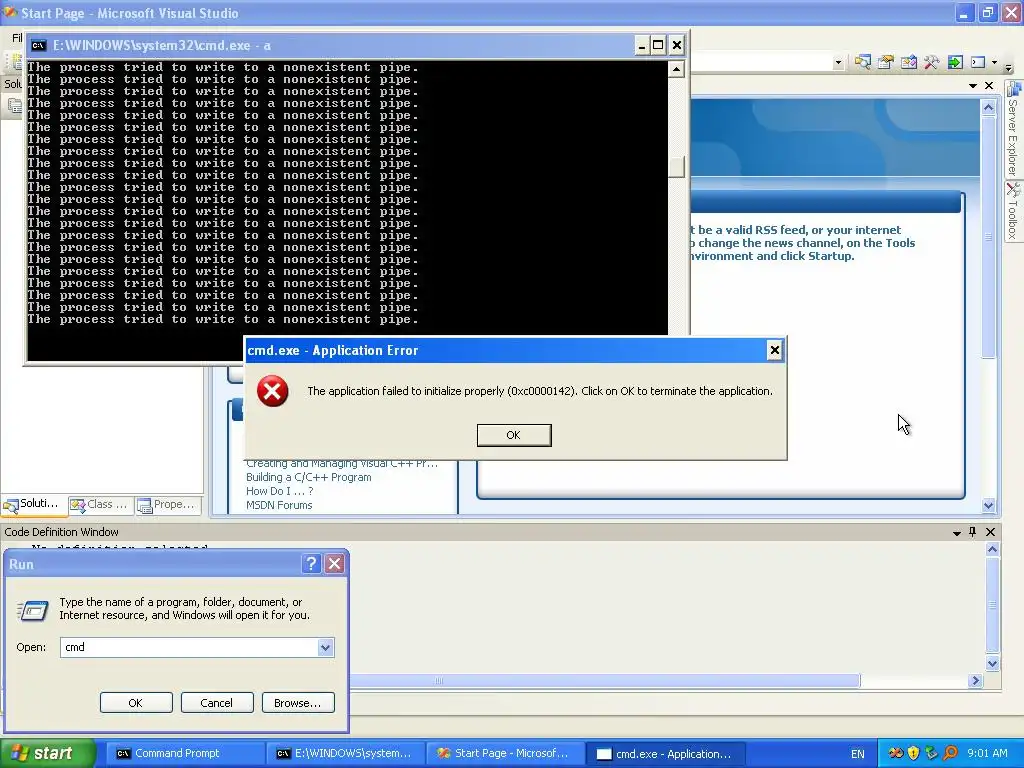Click the Run dialog help question-mark button

point(312,564)
